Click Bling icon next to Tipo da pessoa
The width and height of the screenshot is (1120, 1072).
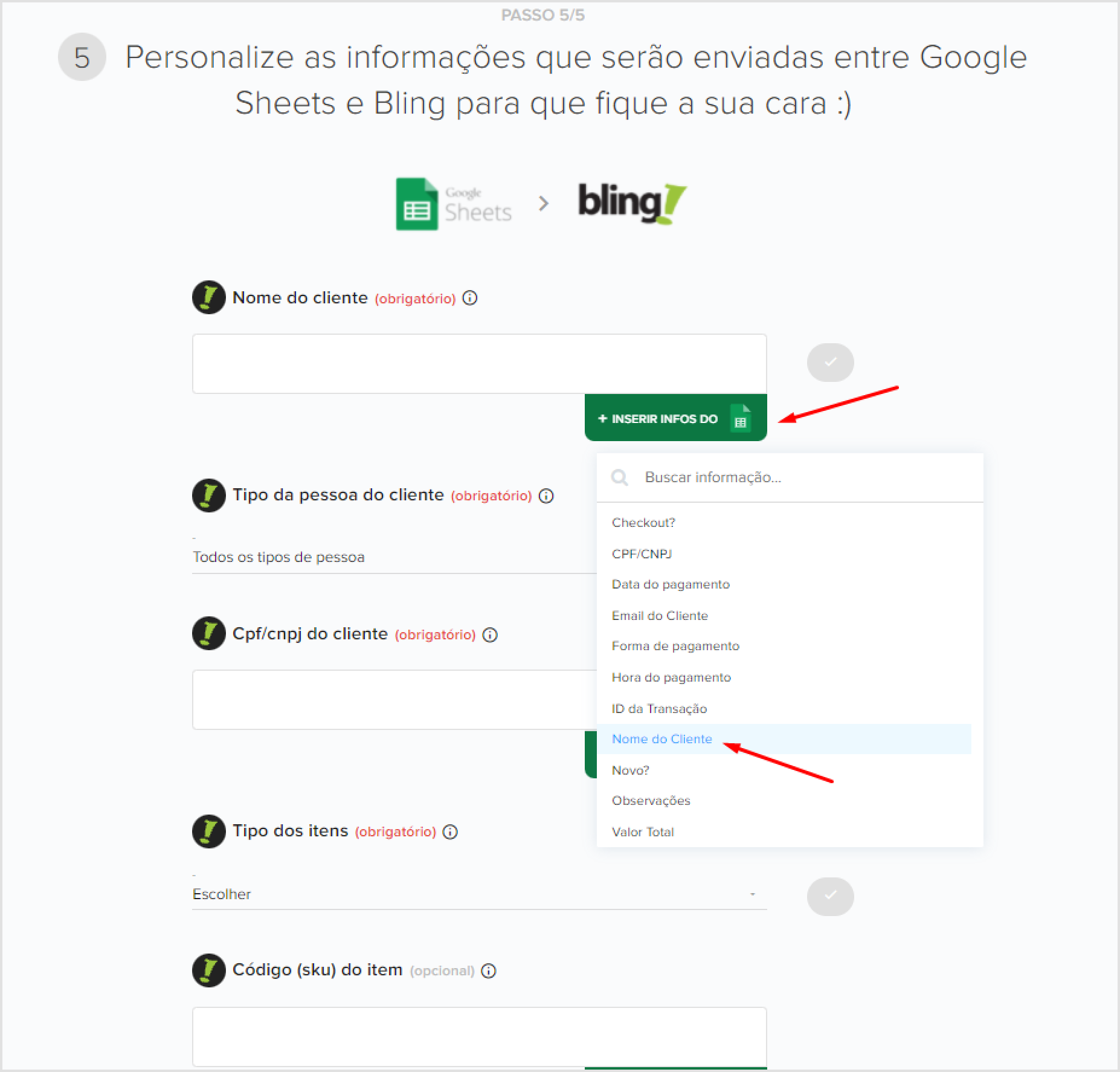209,496
